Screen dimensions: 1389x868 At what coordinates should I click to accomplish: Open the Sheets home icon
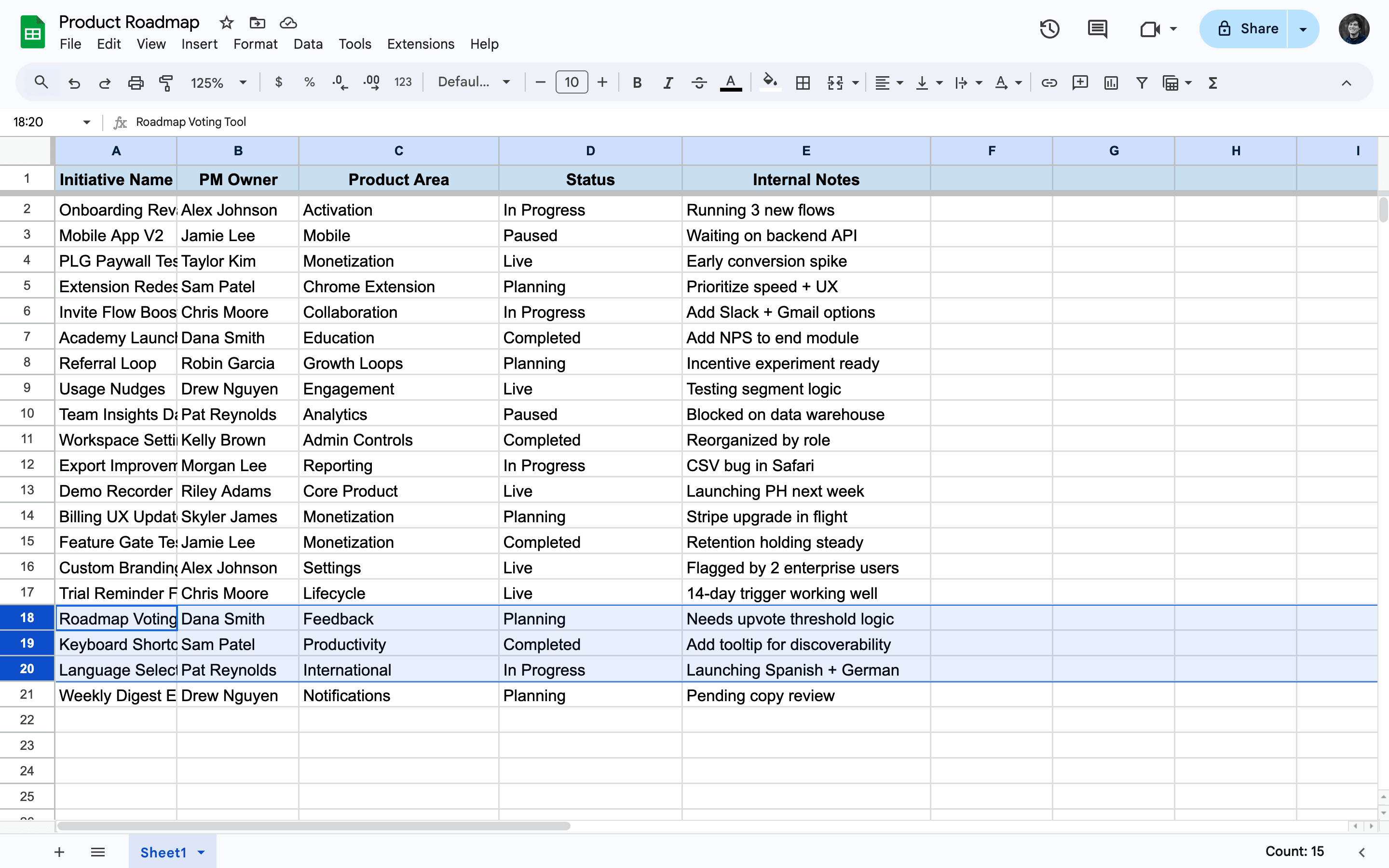(x=33, y=32)
